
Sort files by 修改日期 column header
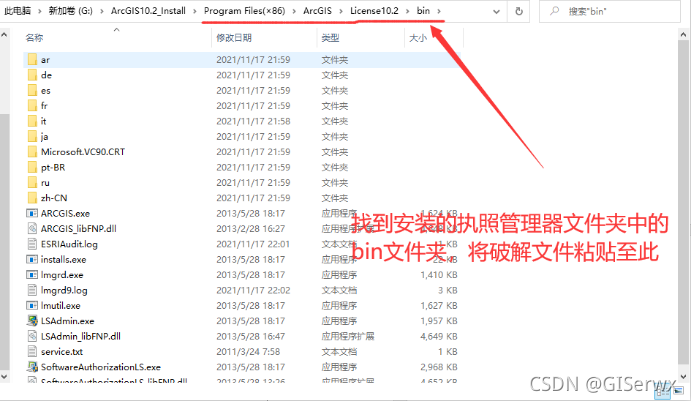click(234, 38)
